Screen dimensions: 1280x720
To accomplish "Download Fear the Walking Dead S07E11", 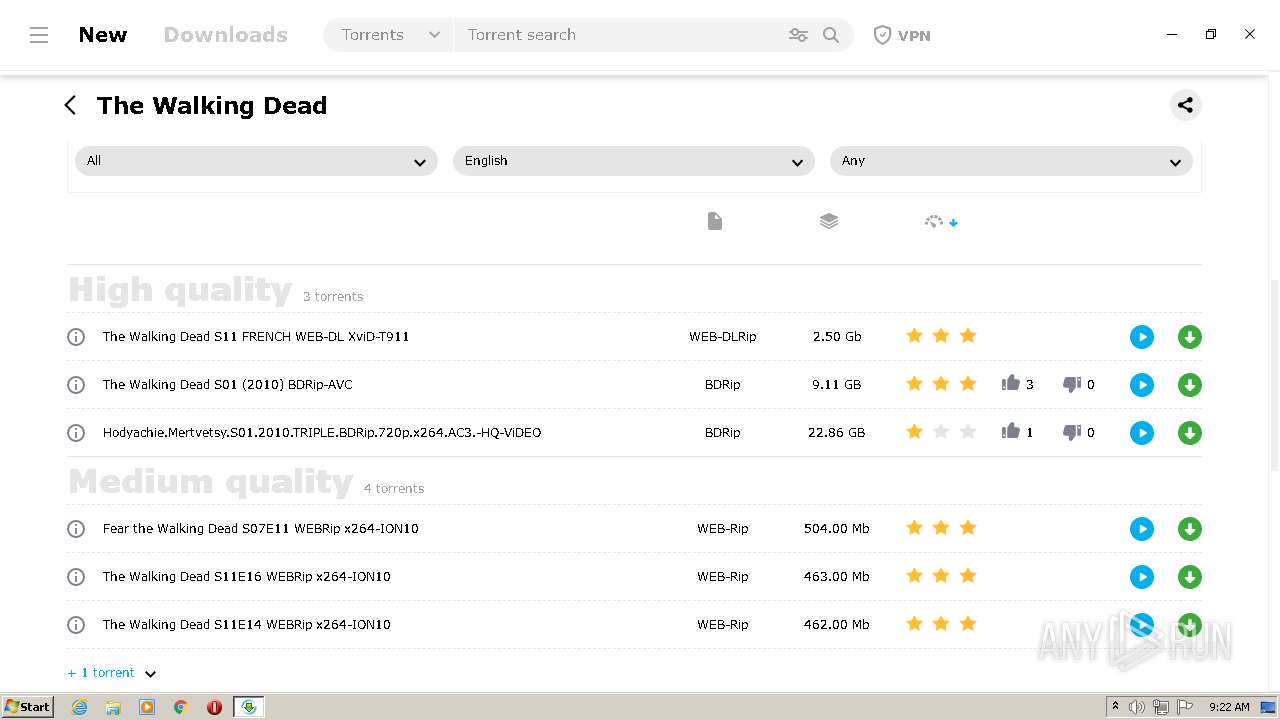I will point(1190,529).
